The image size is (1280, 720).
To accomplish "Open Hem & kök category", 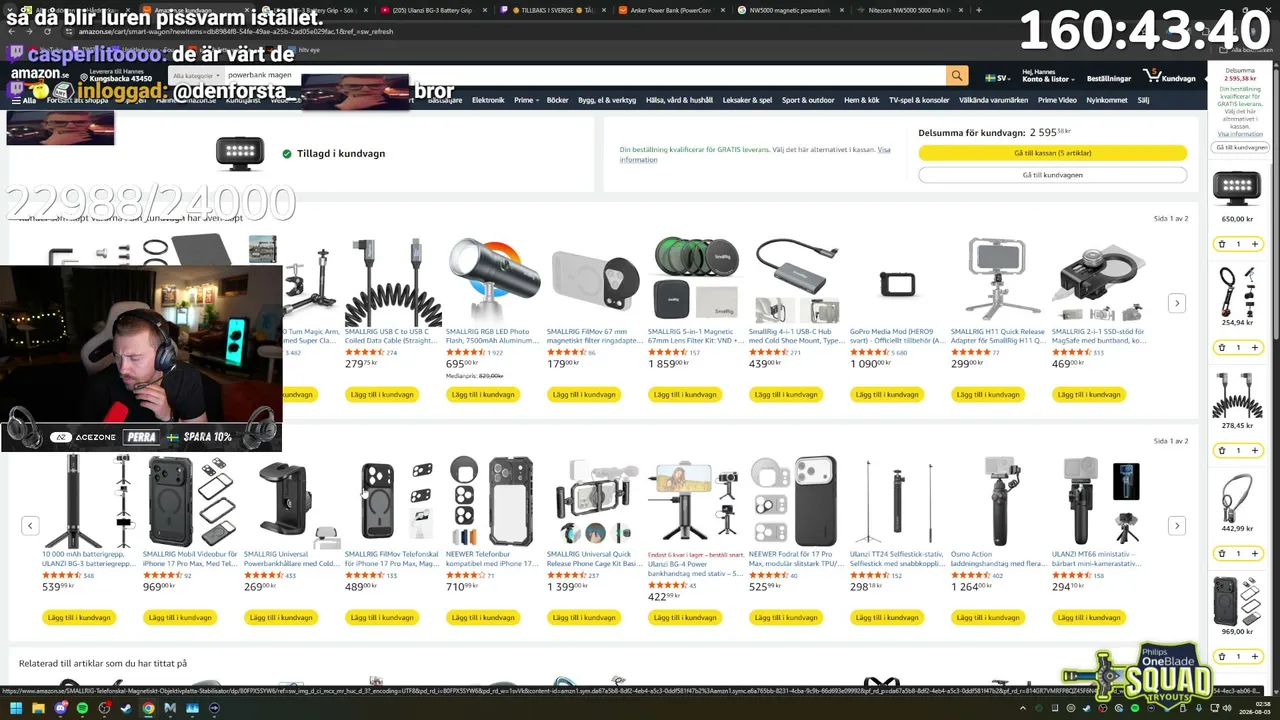I will tap(861, 100).
